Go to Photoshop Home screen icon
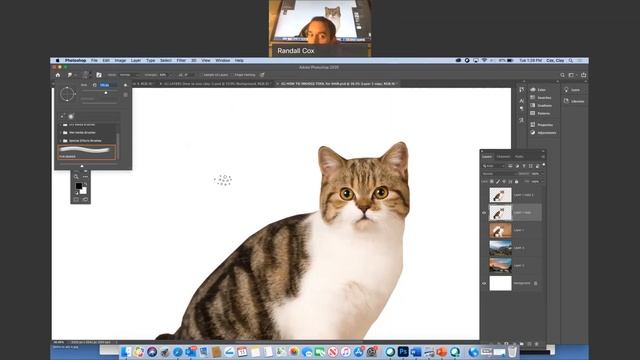The width and height of the screenshot is (640, 360). point(58,75)
